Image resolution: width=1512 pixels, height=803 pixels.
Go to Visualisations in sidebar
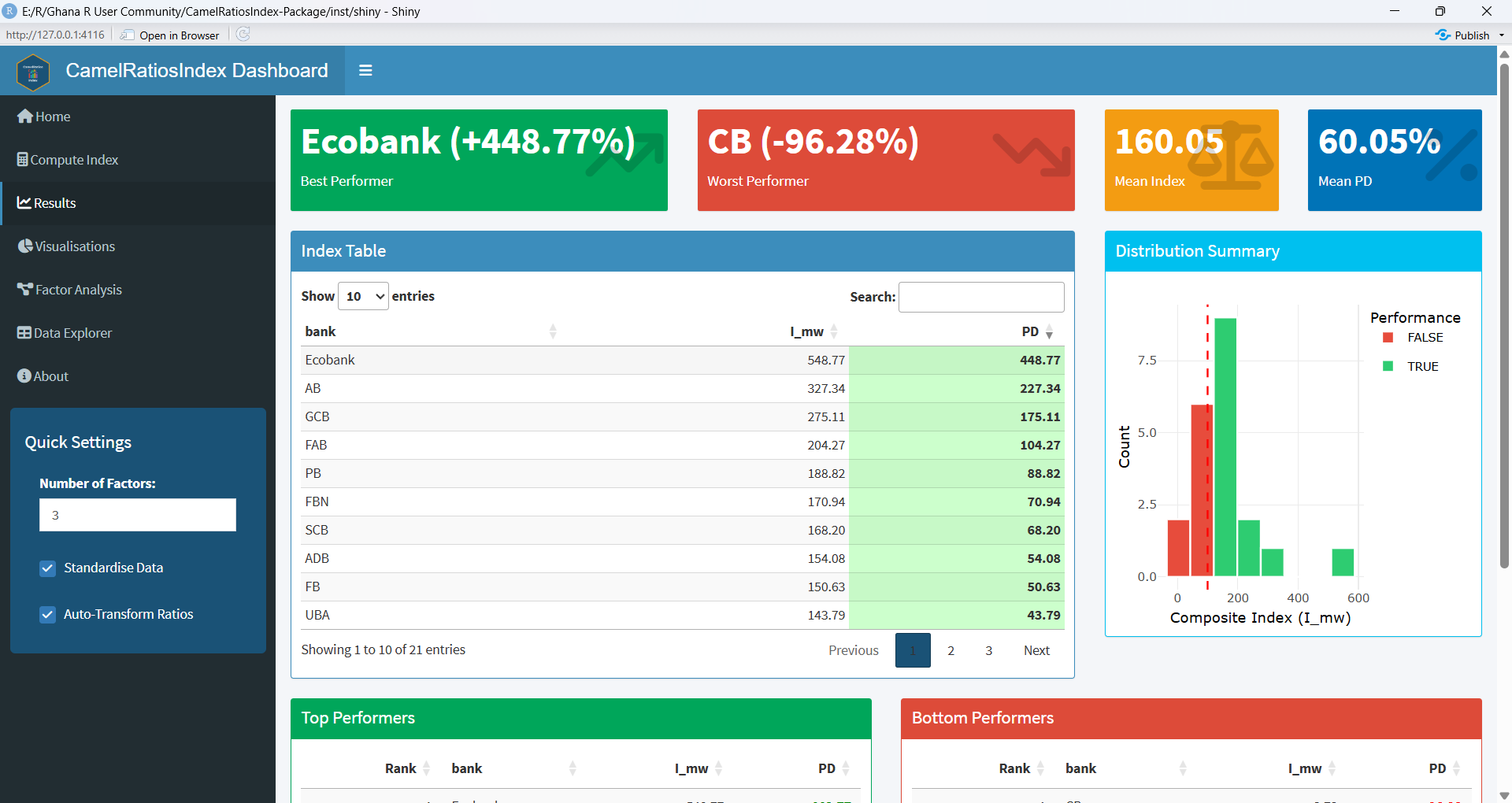click(x=138, y=246)
